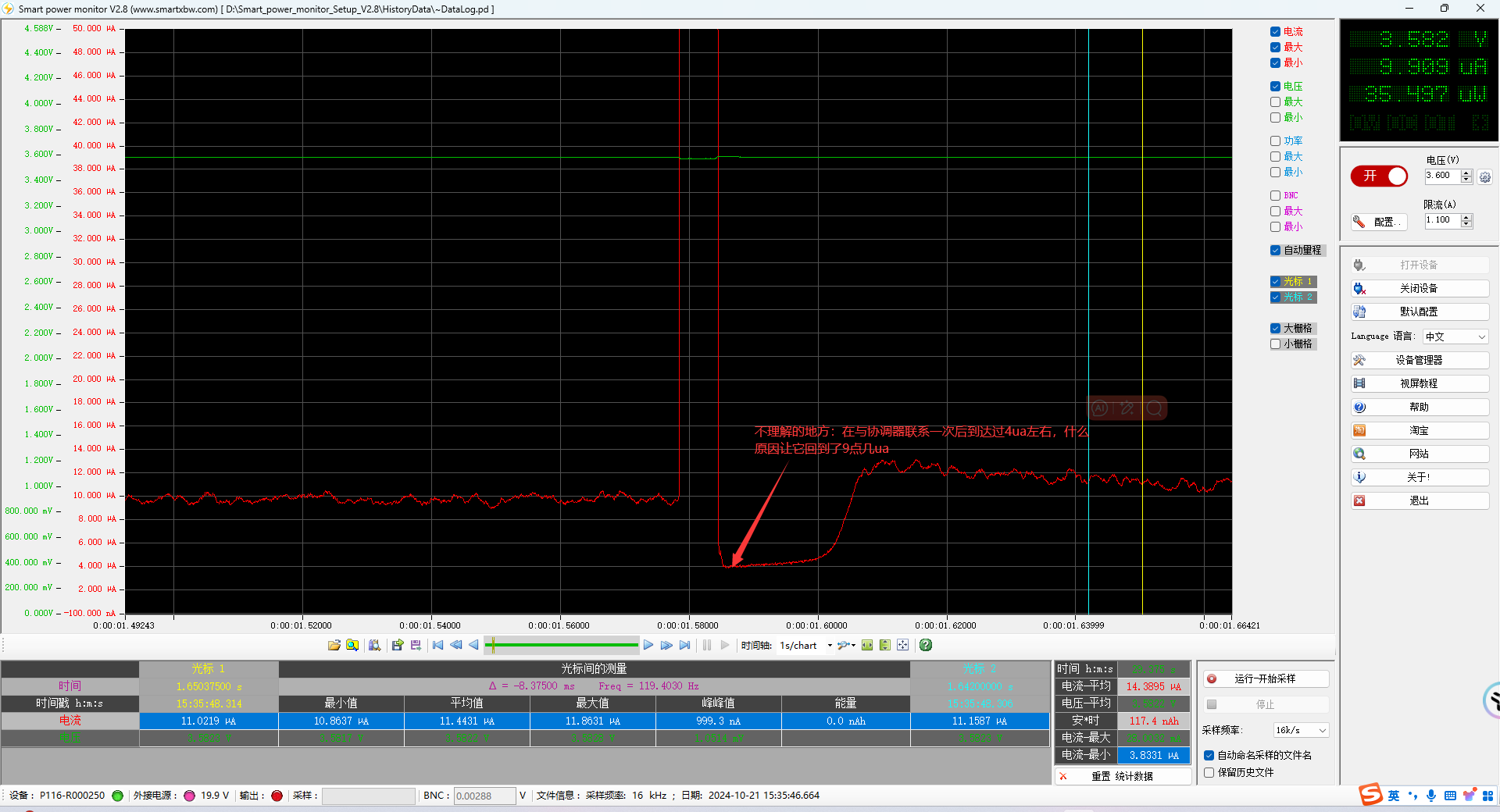This screenshot has width=1500, height=812.
Task: Click the zoom tool magnifier icon
Action: point(842,645)
